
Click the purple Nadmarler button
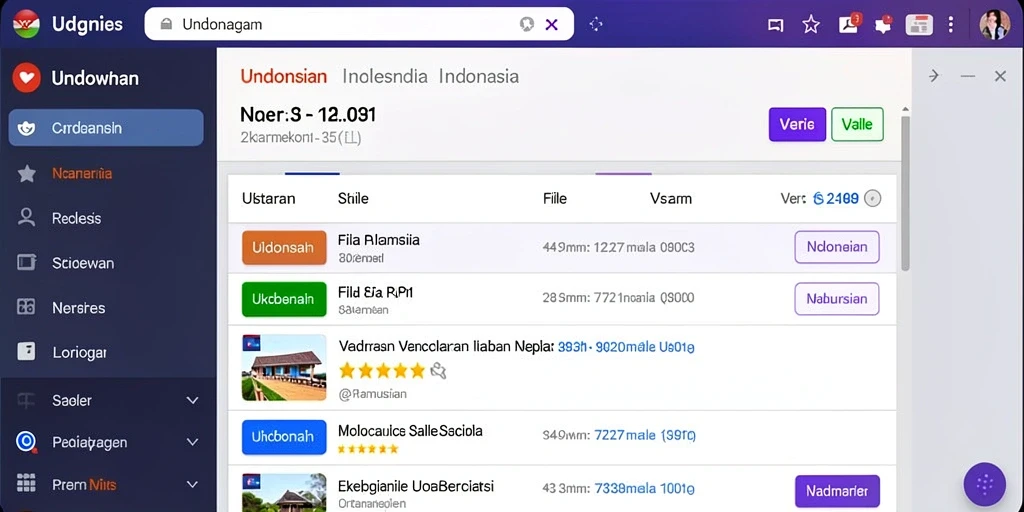[837, 491]
